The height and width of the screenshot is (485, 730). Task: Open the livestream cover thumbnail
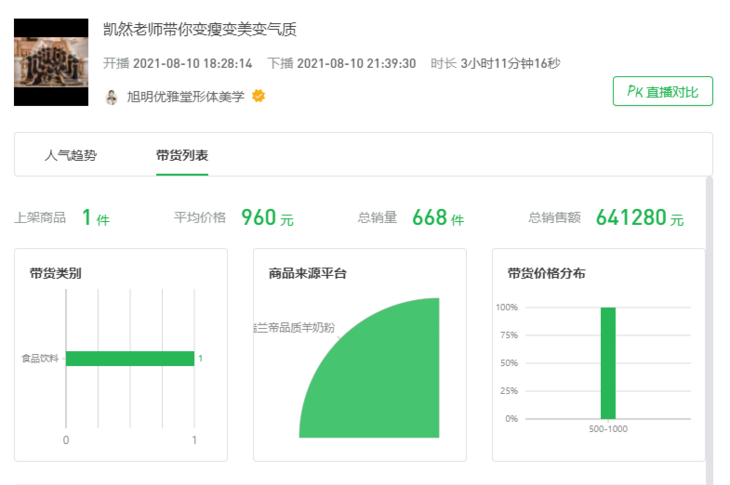51,62
